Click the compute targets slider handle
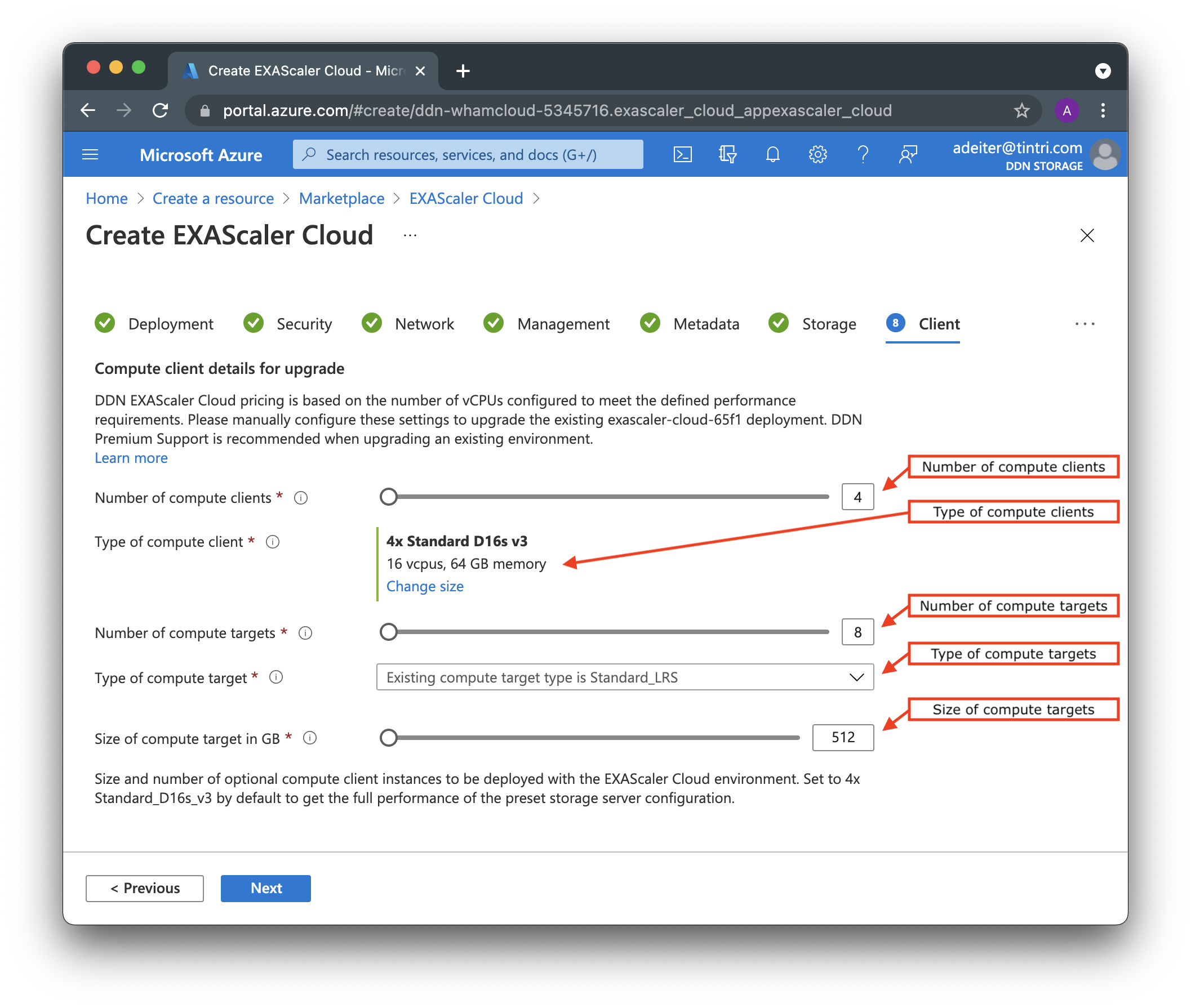 coord(389,632)
